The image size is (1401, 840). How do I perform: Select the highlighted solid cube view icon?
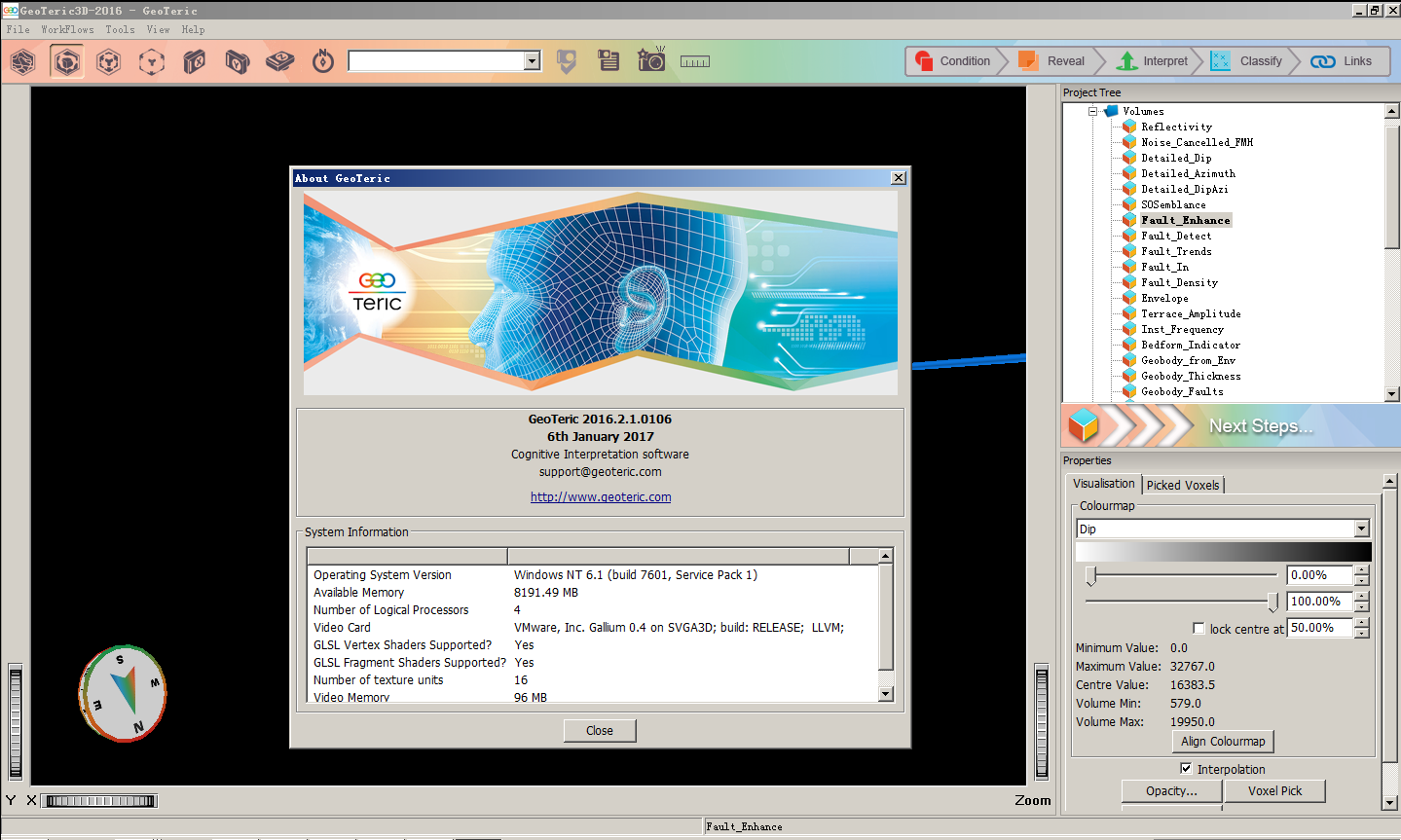tap(66, 62)
